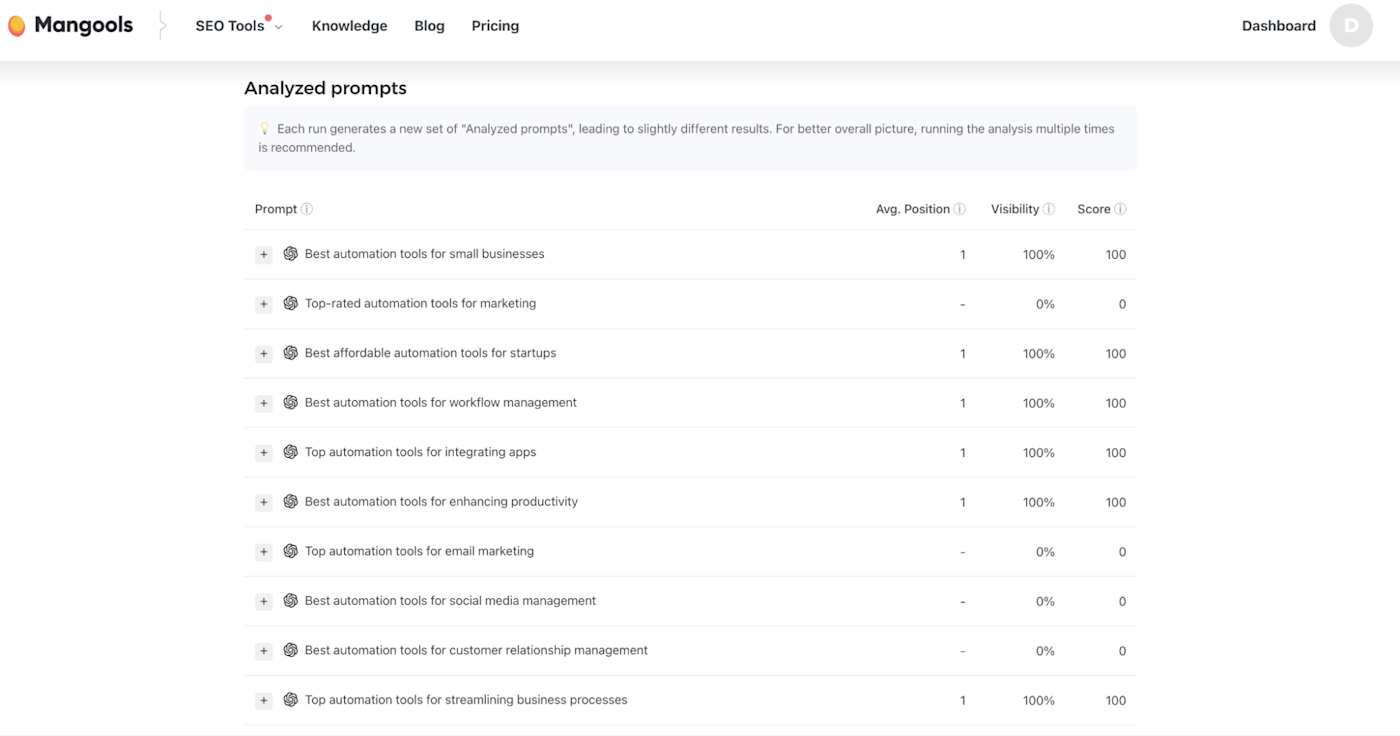The height and width of the screenshot is (736, 1400).
Task: Expand the 'Best automation tools for small businesses' row
Action: click(x=264, y=255)
